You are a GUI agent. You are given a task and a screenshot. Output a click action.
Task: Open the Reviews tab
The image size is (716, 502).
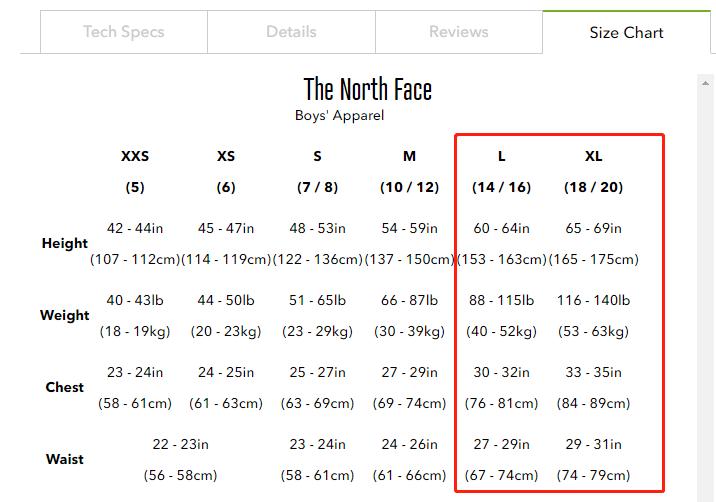coord(459,32)
